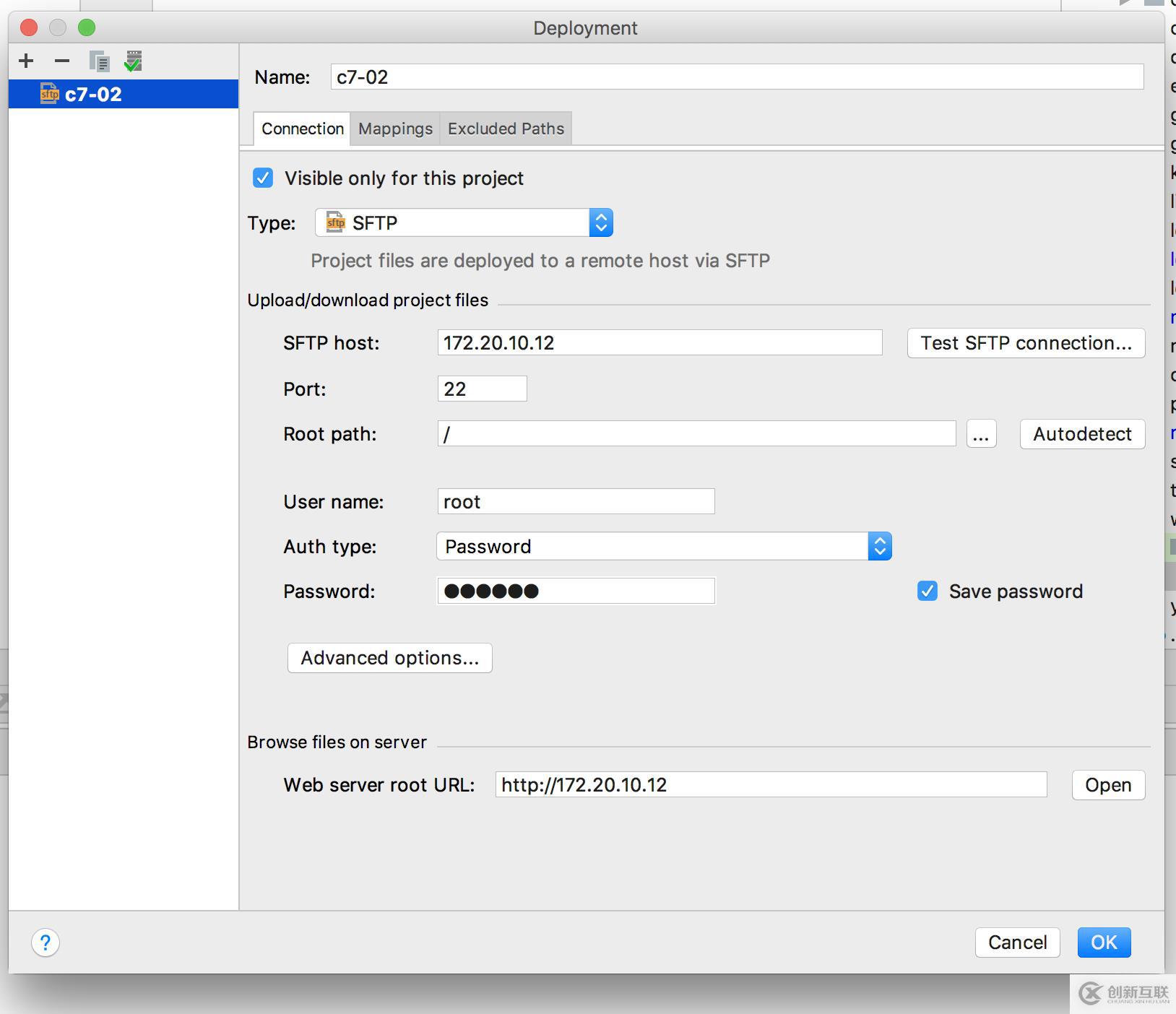Click the Password input field
The height and width of the screenshot is (1014, 1176).
click(576, 591)
